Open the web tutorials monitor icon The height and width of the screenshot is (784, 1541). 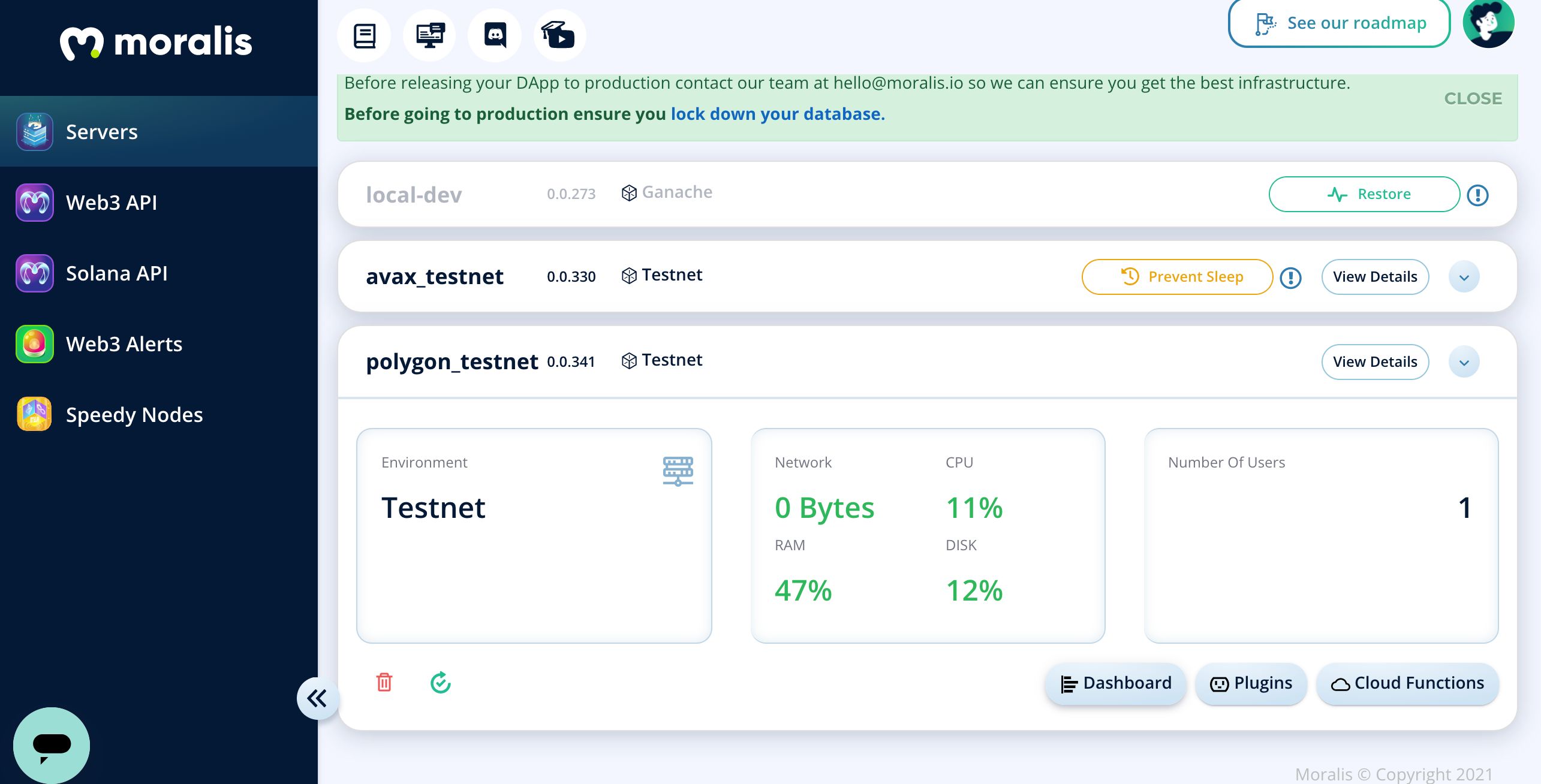pyautogui.click(x=430, y=35)
